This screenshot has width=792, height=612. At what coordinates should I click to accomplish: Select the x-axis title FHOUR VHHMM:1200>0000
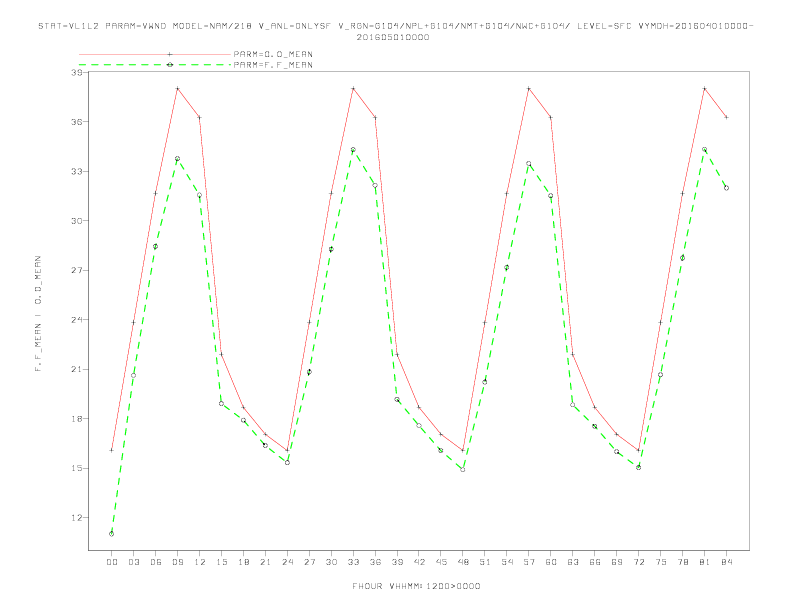(x=416, y=586)
